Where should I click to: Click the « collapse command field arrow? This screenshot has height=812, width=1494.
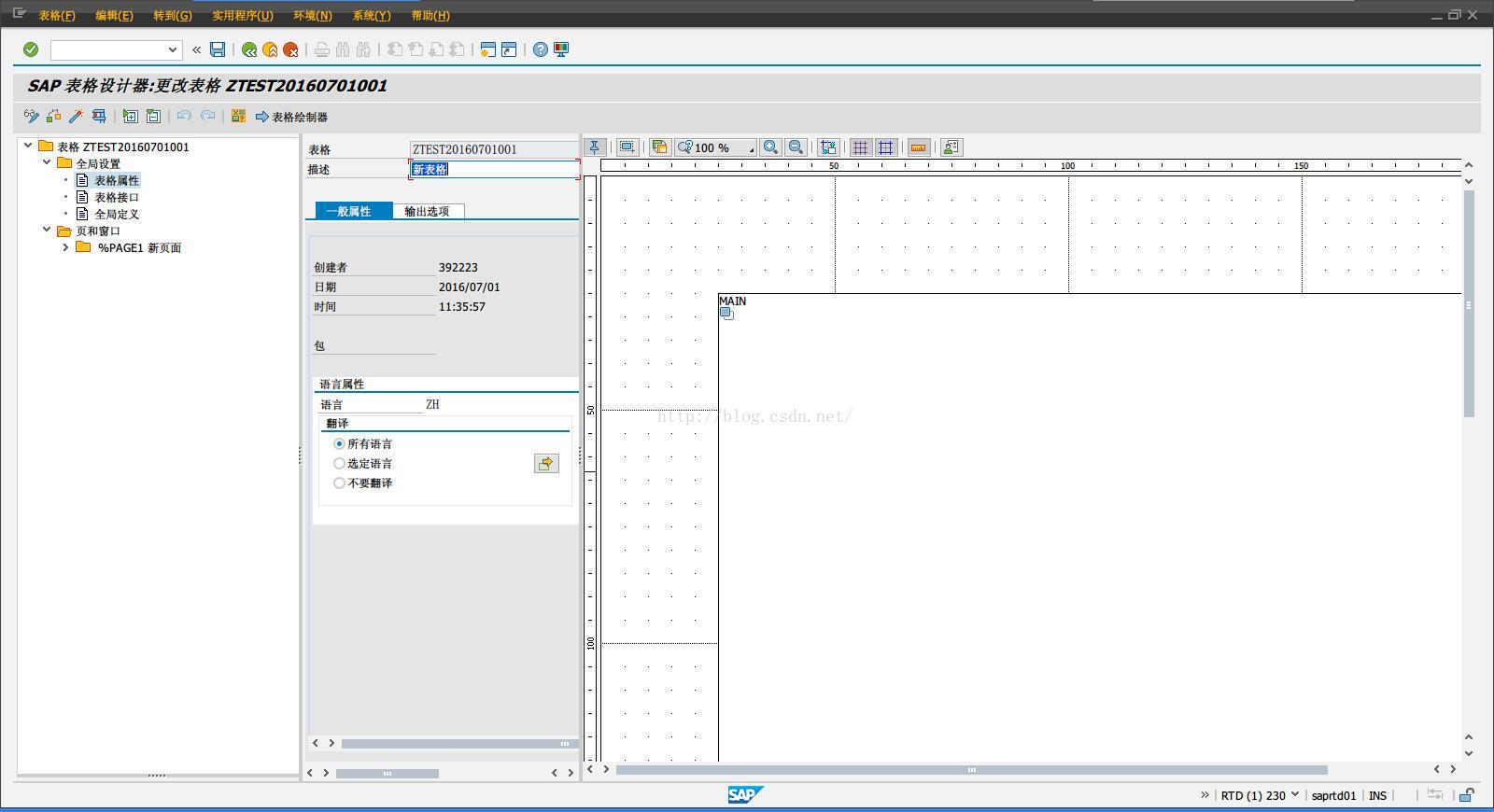pos(196,49)
